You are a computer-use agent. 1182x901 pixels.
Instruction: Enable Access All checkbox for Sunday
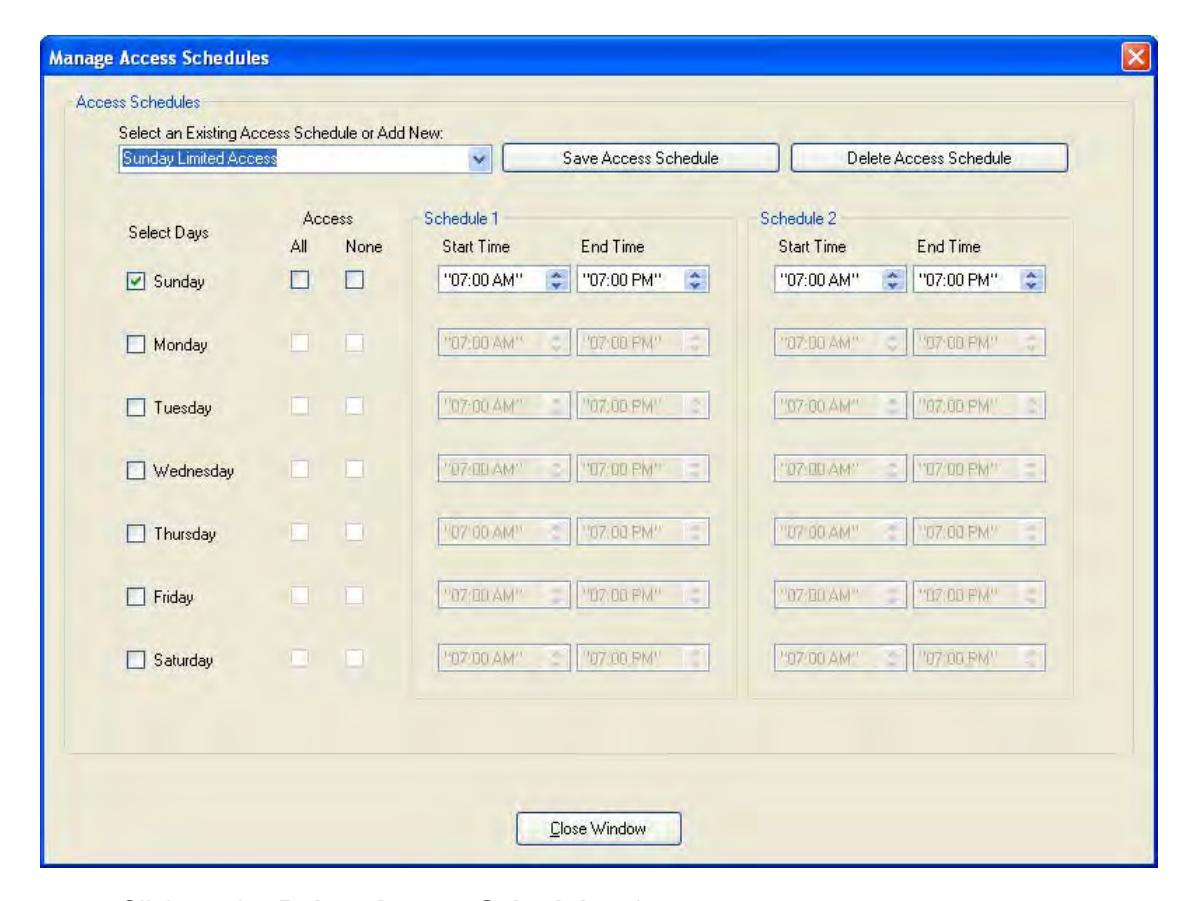click(x=300, y=280)
